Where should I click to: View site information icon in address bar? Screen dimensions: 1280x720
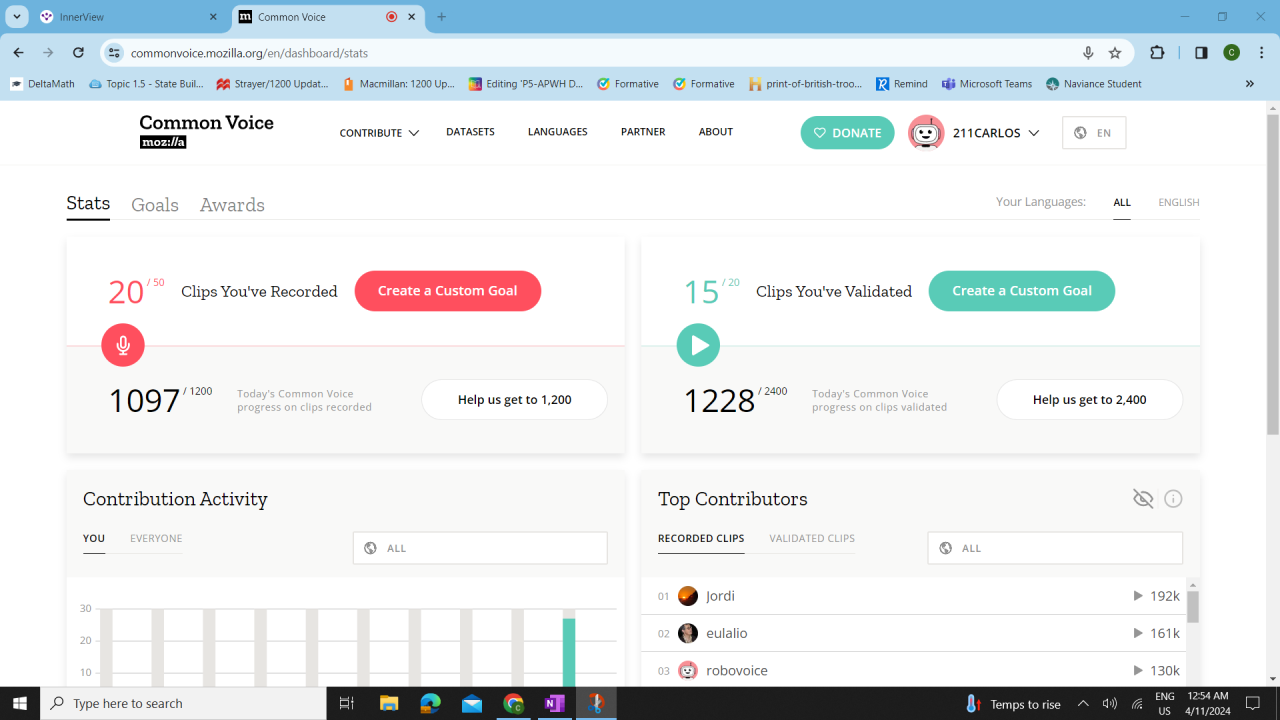tap(114, 53)
